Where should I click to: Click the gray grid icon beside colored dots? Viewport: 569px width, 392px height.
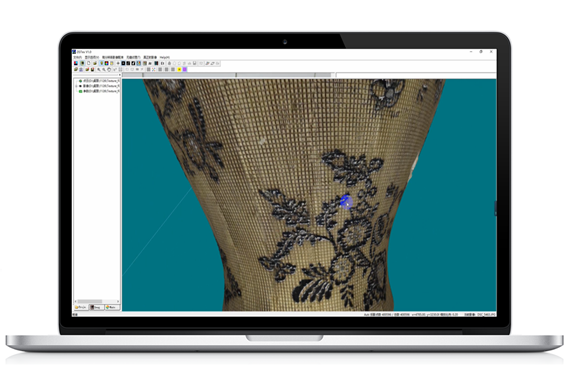click(x=148, y=69)
